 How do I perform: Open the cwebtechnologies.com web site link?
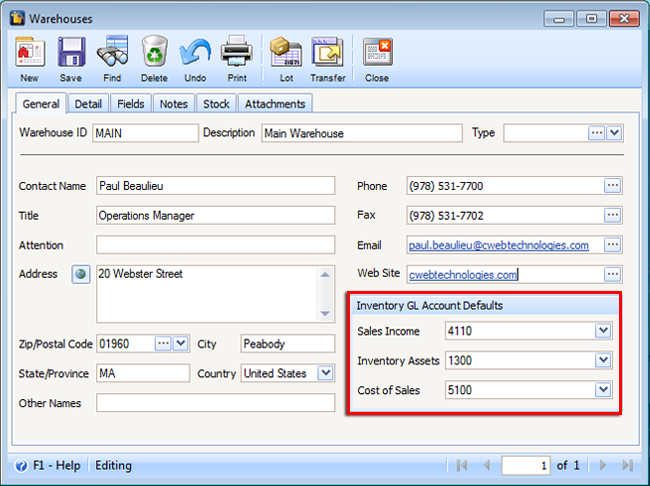tap(463, 275)
